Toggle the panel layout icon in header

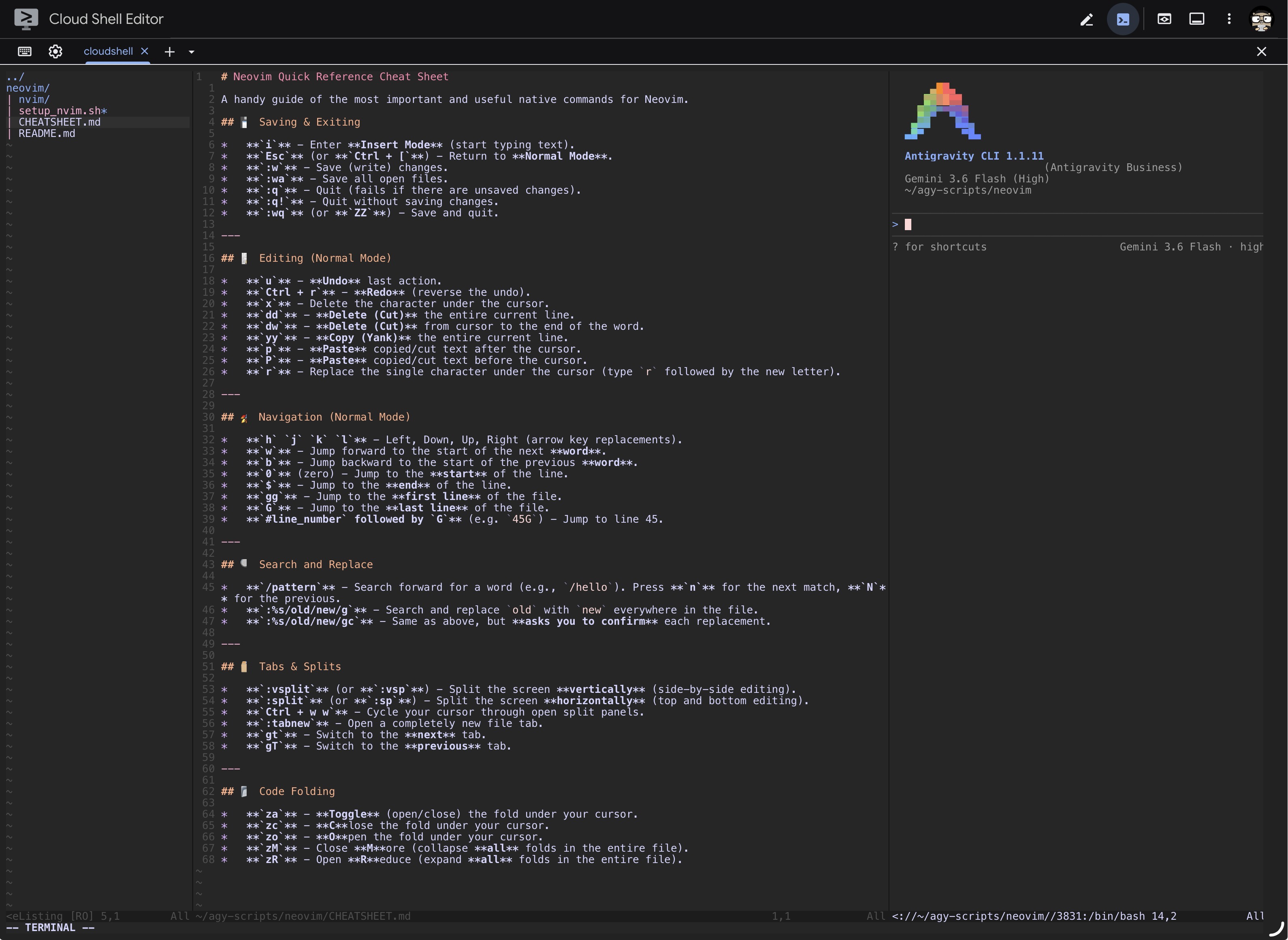coord(1196,19)
